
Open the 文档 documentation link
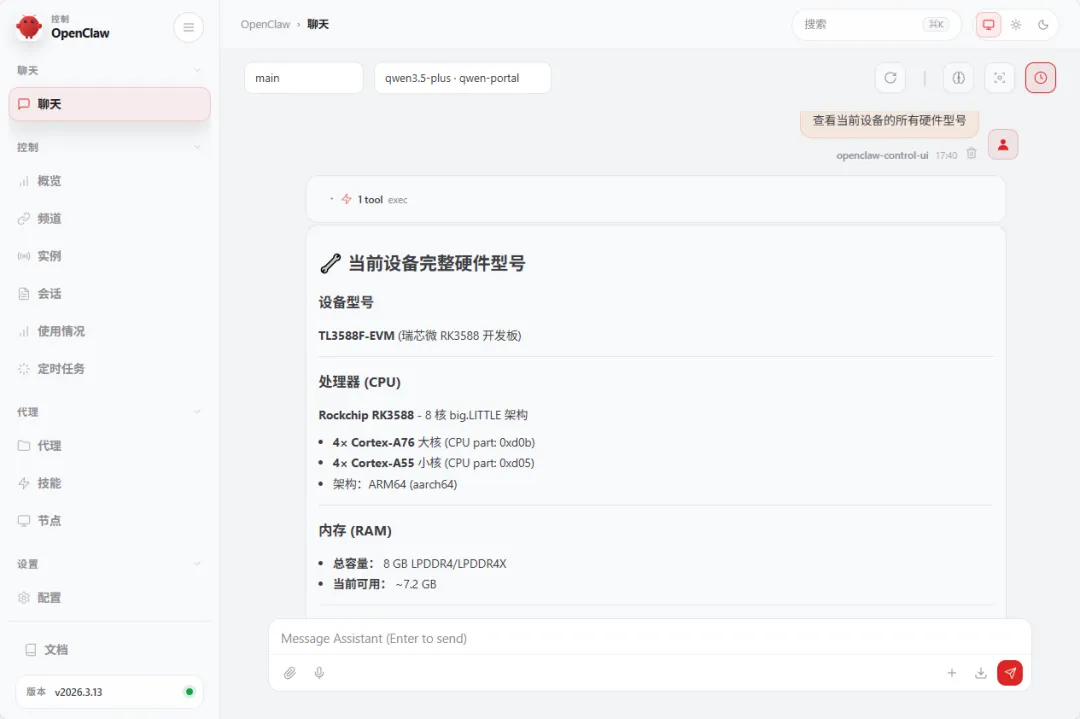pos(110,649)
